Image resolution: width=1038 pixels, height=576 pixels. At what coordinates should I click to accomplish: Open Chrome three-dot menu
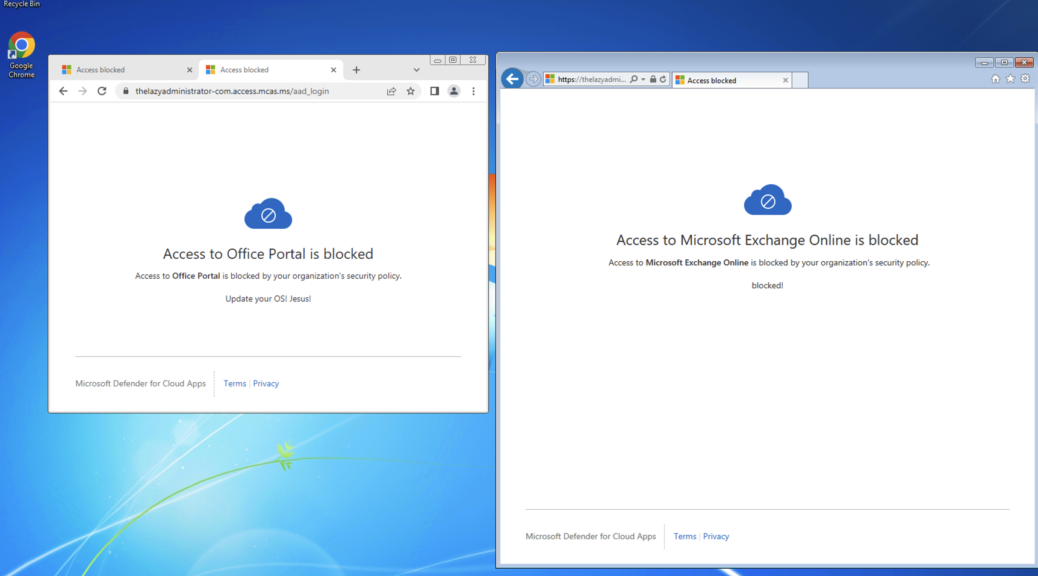tap(473, 91)
